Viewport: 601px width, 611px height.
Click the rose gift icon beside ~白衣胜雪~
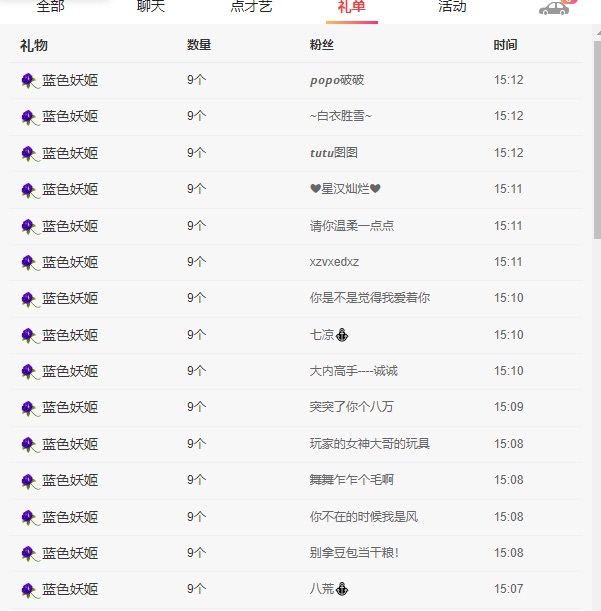[29, 117]
